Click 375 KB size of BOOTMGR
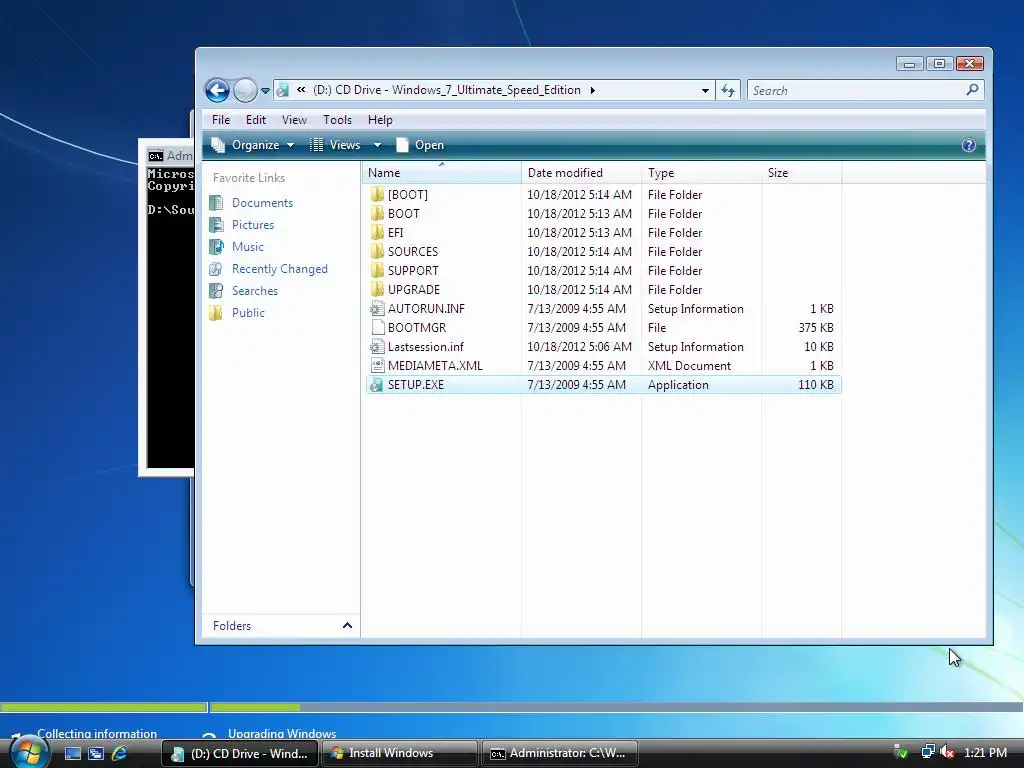 pos(816,328)
